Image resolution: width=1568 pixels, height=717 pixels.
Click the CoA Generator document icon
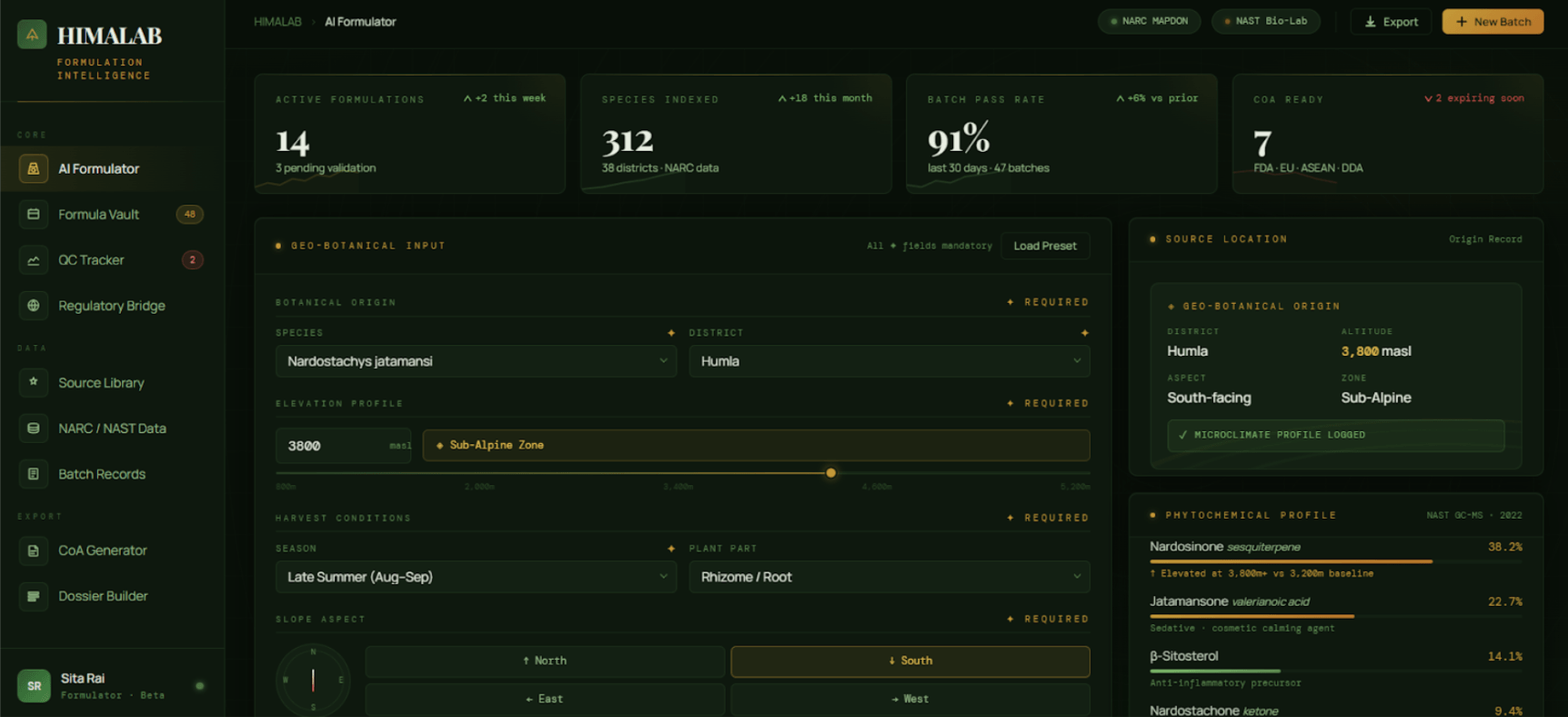(34, 550)
